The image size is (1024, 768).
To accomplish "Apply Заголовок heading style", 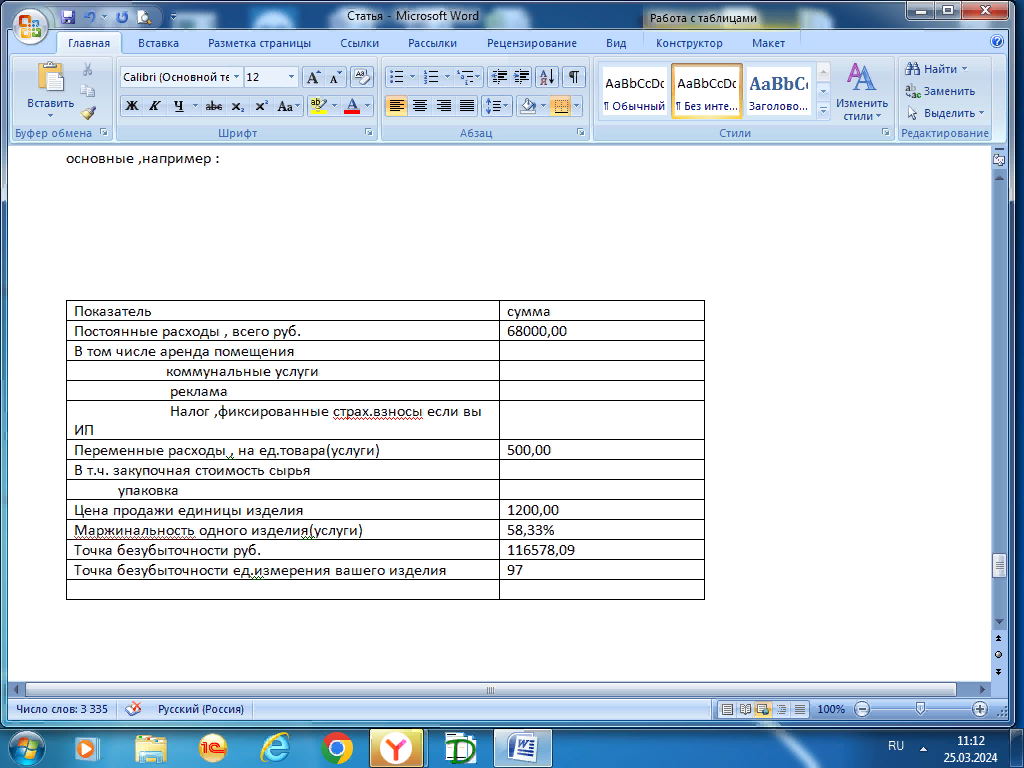I will pos(778,91).
